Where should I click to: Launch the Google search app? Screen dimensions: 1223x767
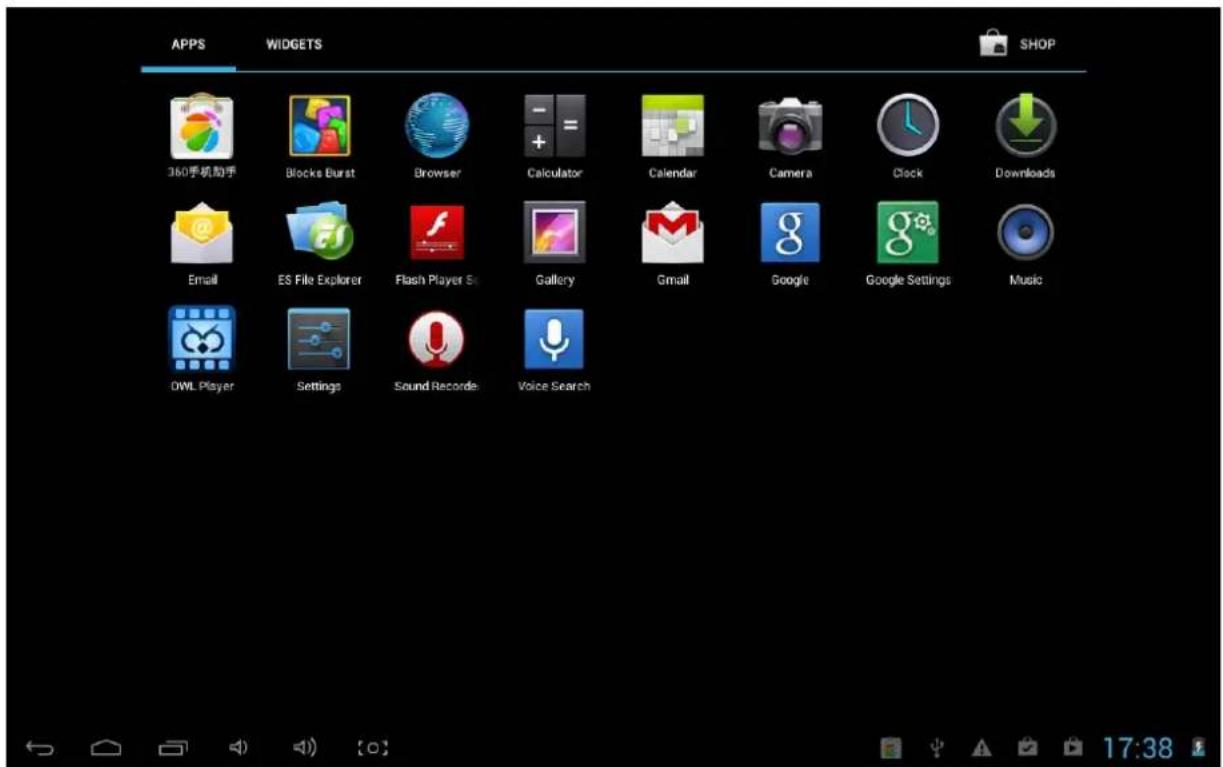790,244
